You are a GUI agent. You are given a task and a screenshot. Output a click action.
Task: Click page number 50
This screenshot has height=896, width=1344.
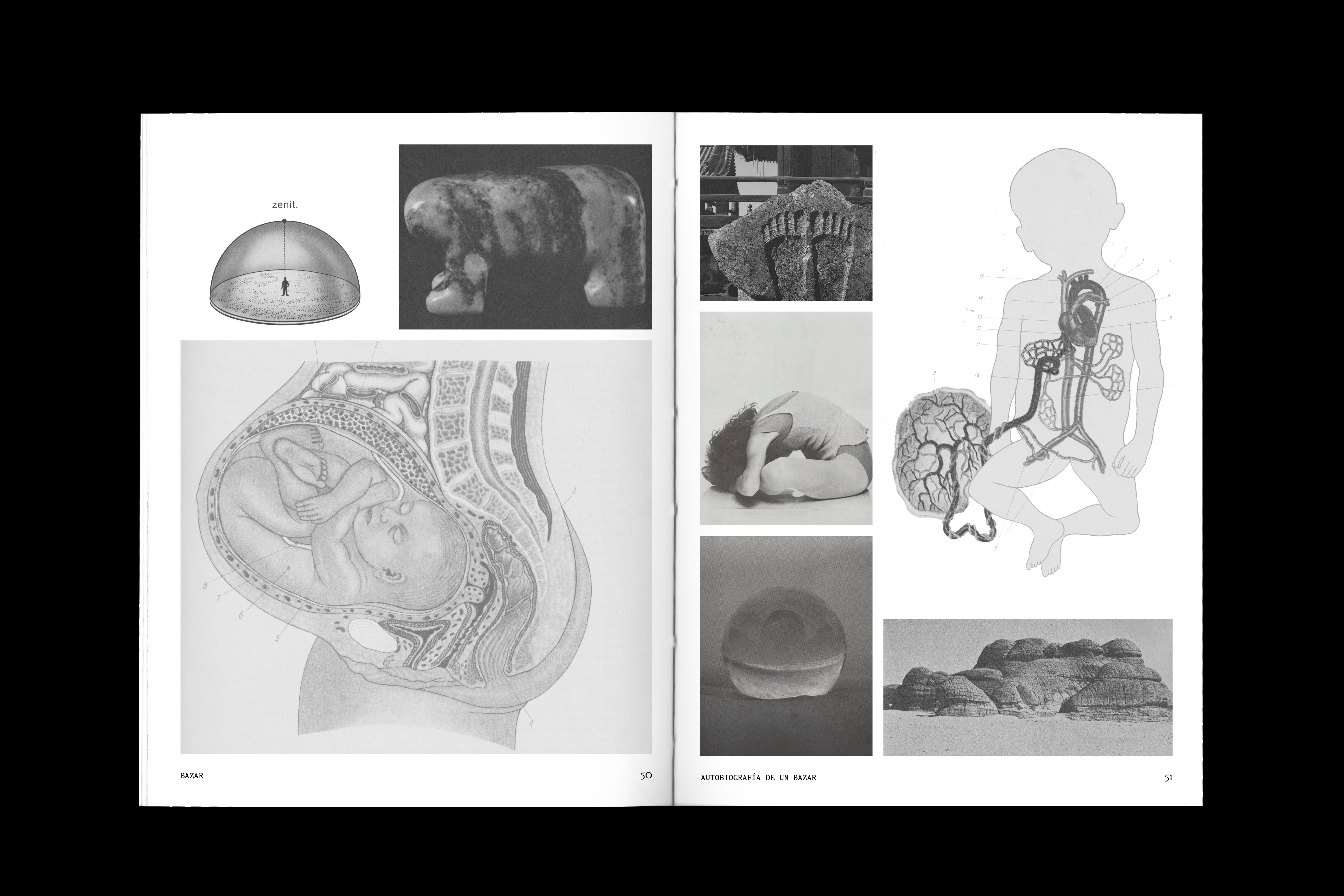click(x=646, y=776)
